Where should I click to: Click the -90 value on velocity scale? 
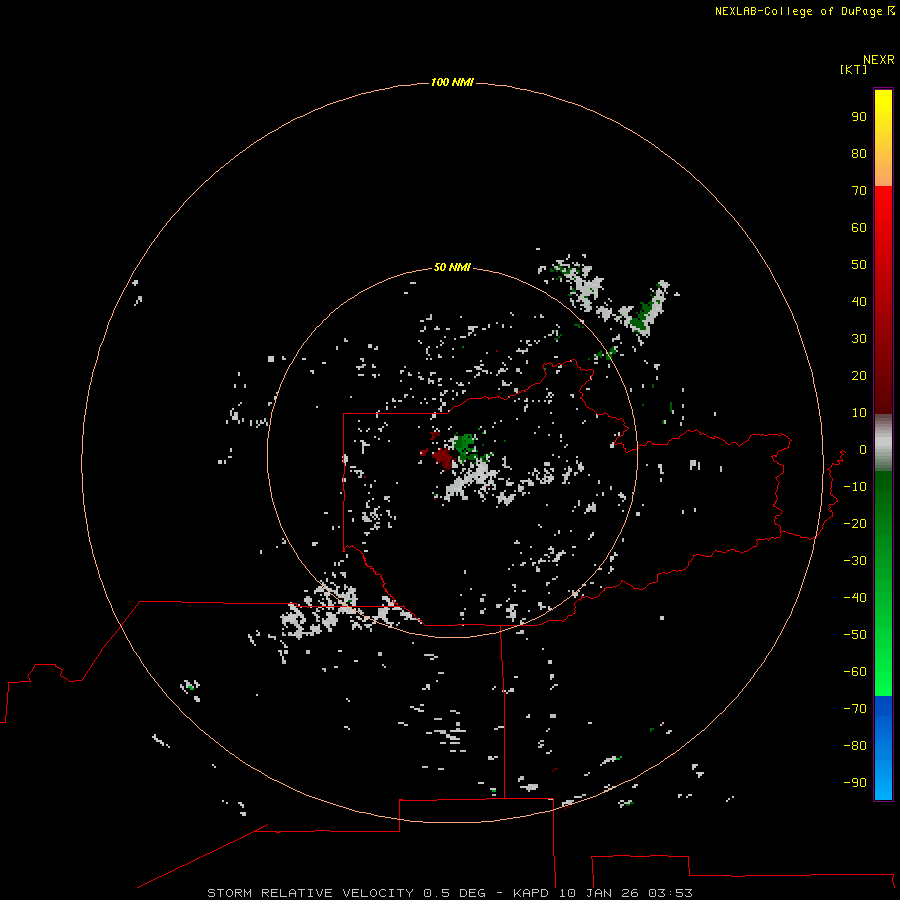(x=855, y=783)
